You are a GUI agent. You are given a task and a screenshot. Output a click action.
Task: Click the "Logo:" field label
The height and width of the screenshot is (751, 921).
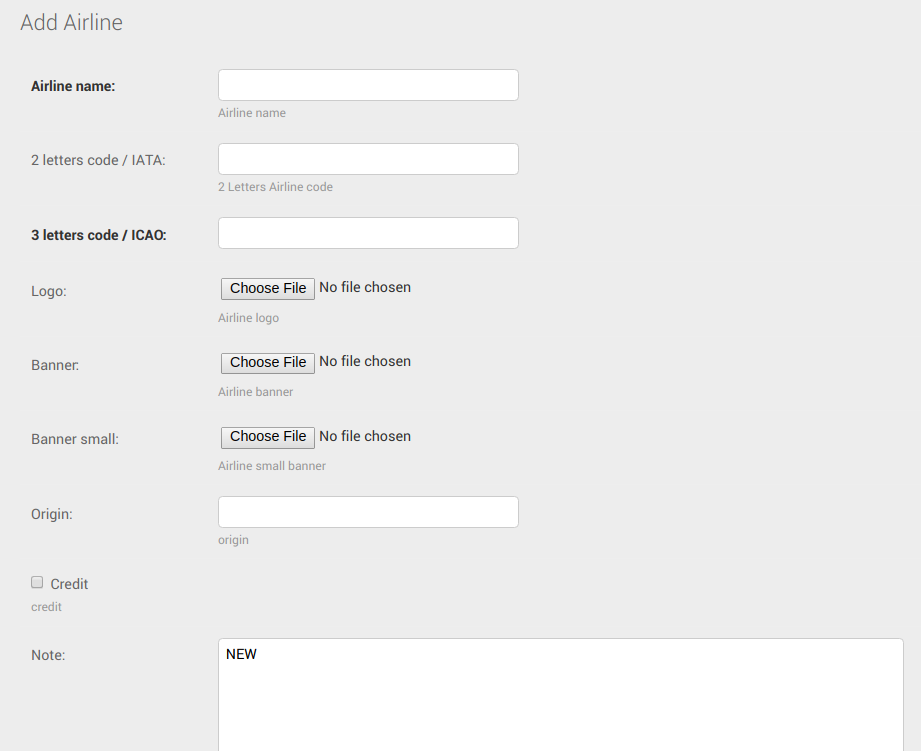pyautogui.click(x=48, y=291)
